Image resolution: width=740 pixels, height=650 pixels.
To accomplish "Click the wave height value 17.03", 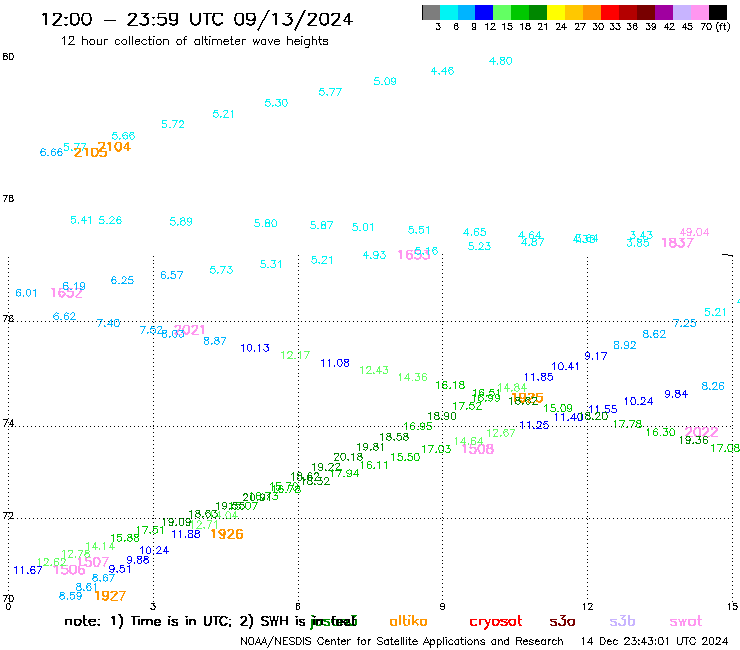I will (436, 449).
